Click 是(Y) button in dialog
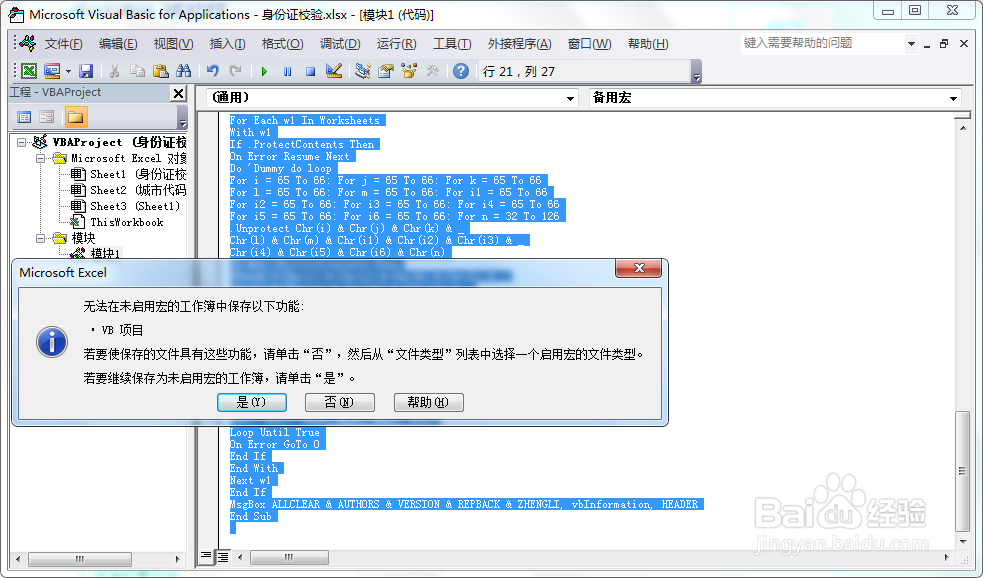This screenshot has height=578, width=983. (x=251, y=402)
